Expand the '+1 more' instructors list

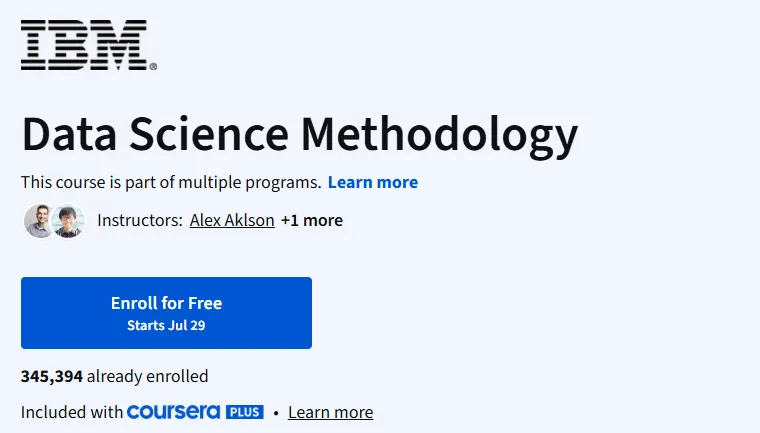[312, 220]
